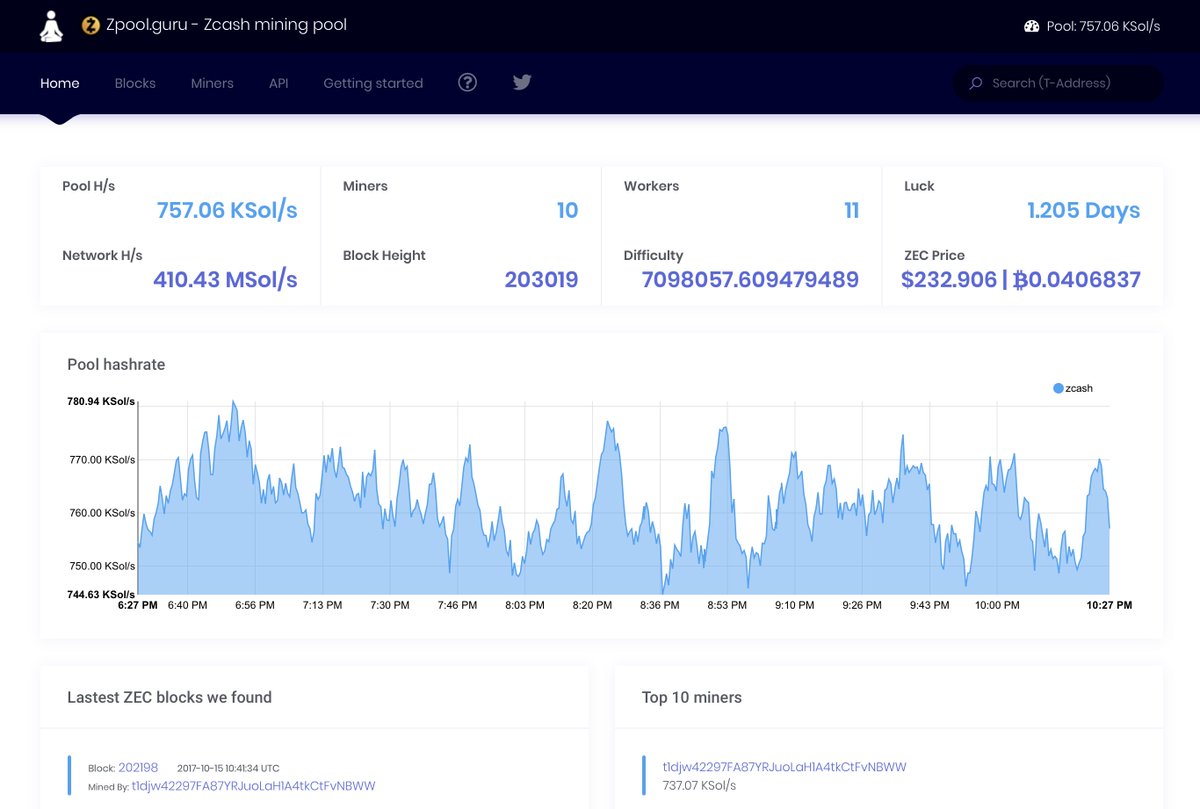Open the Blocks menu item
1200x809 pixels.
point(135,83)
